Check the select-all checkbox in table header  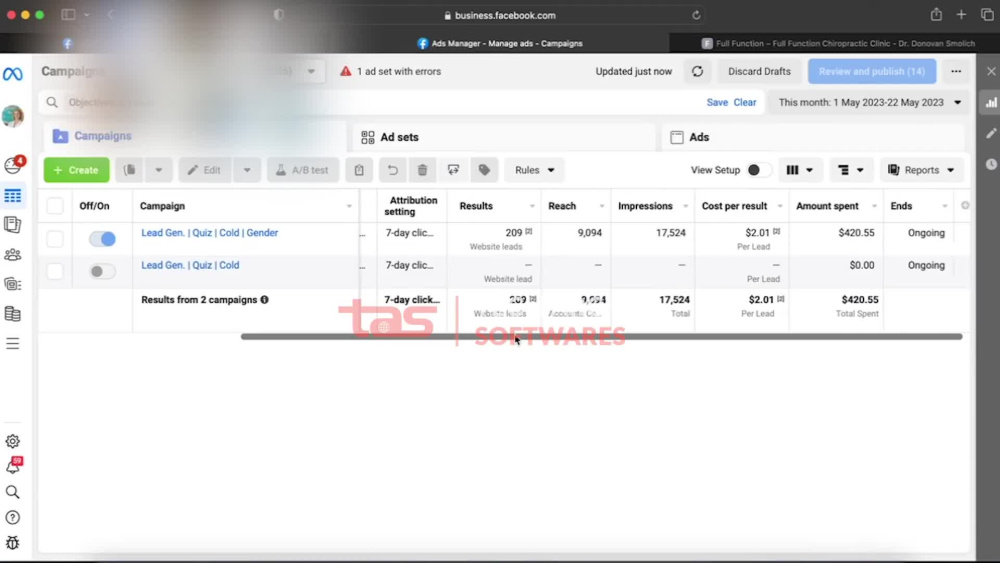(55, 206)
